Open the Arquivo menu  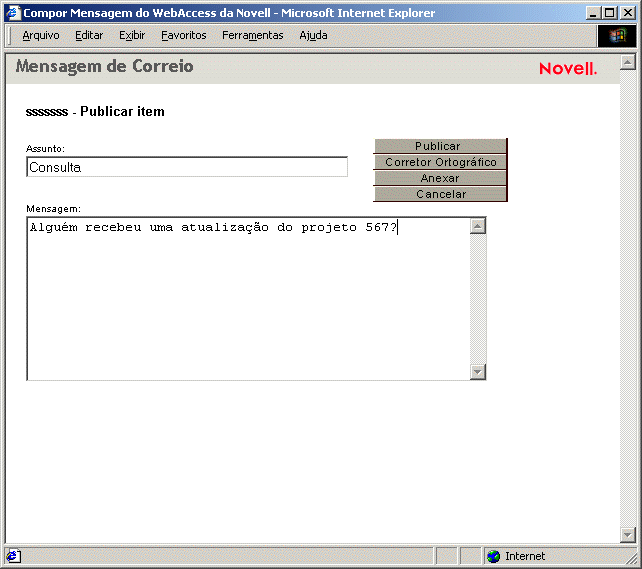pyautogui.click(x=41, y=36)
